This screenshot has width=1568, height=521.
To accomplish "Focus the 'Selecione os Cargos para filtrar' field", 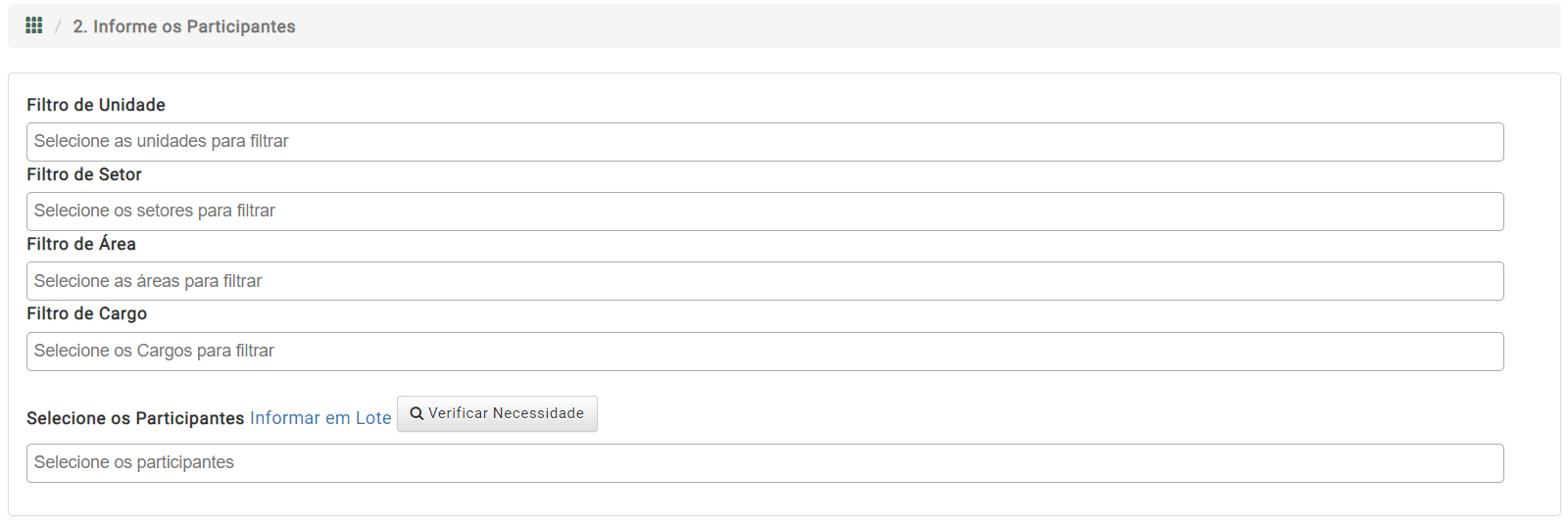I will 765,352.
